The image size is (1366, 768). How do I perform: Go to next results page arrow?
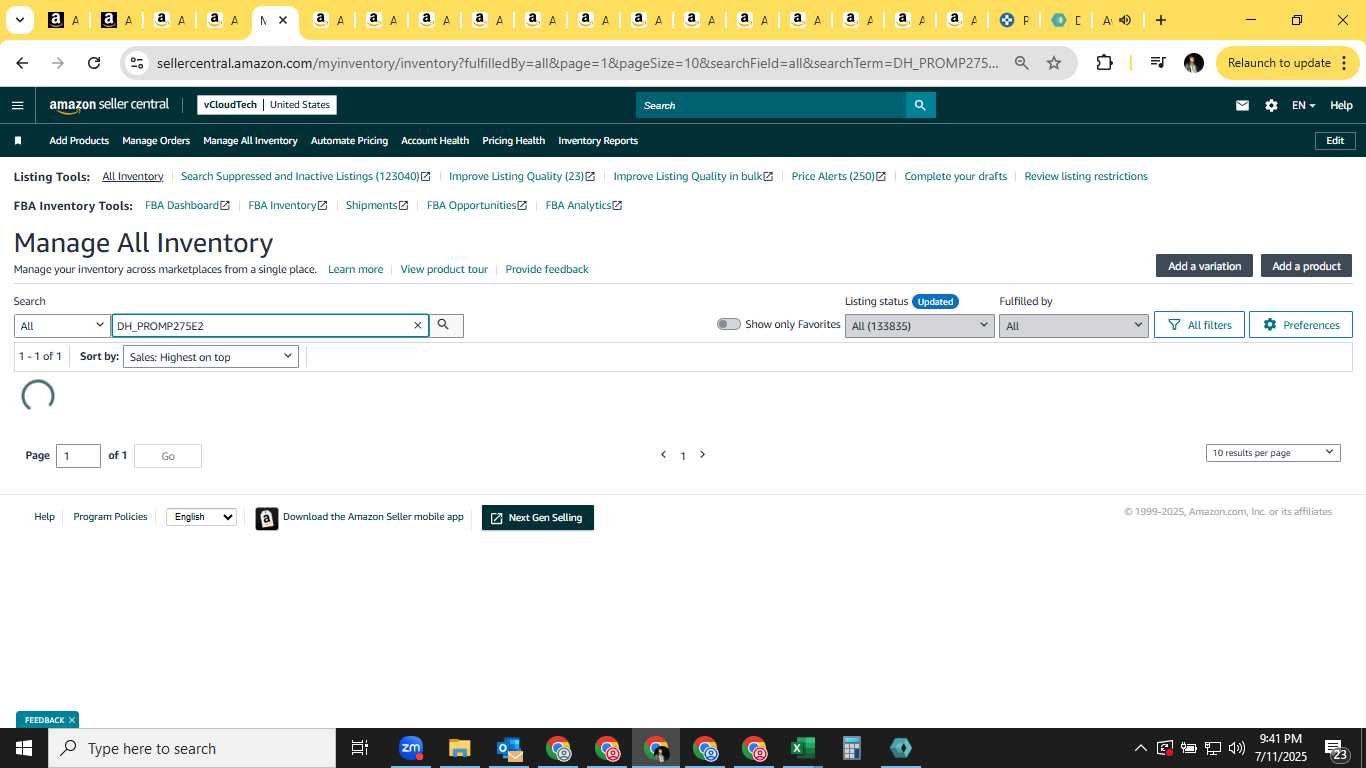coord(702,455)
